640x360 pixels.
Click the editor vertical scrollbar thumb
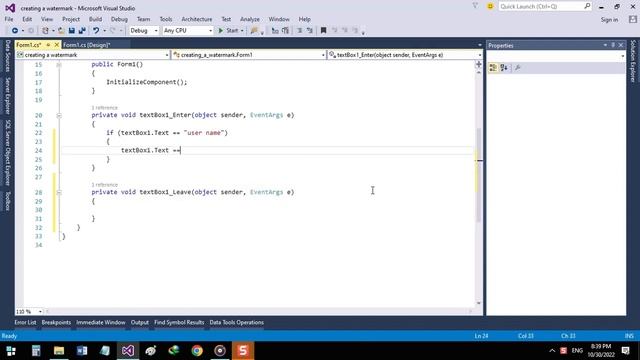point(480,175)
